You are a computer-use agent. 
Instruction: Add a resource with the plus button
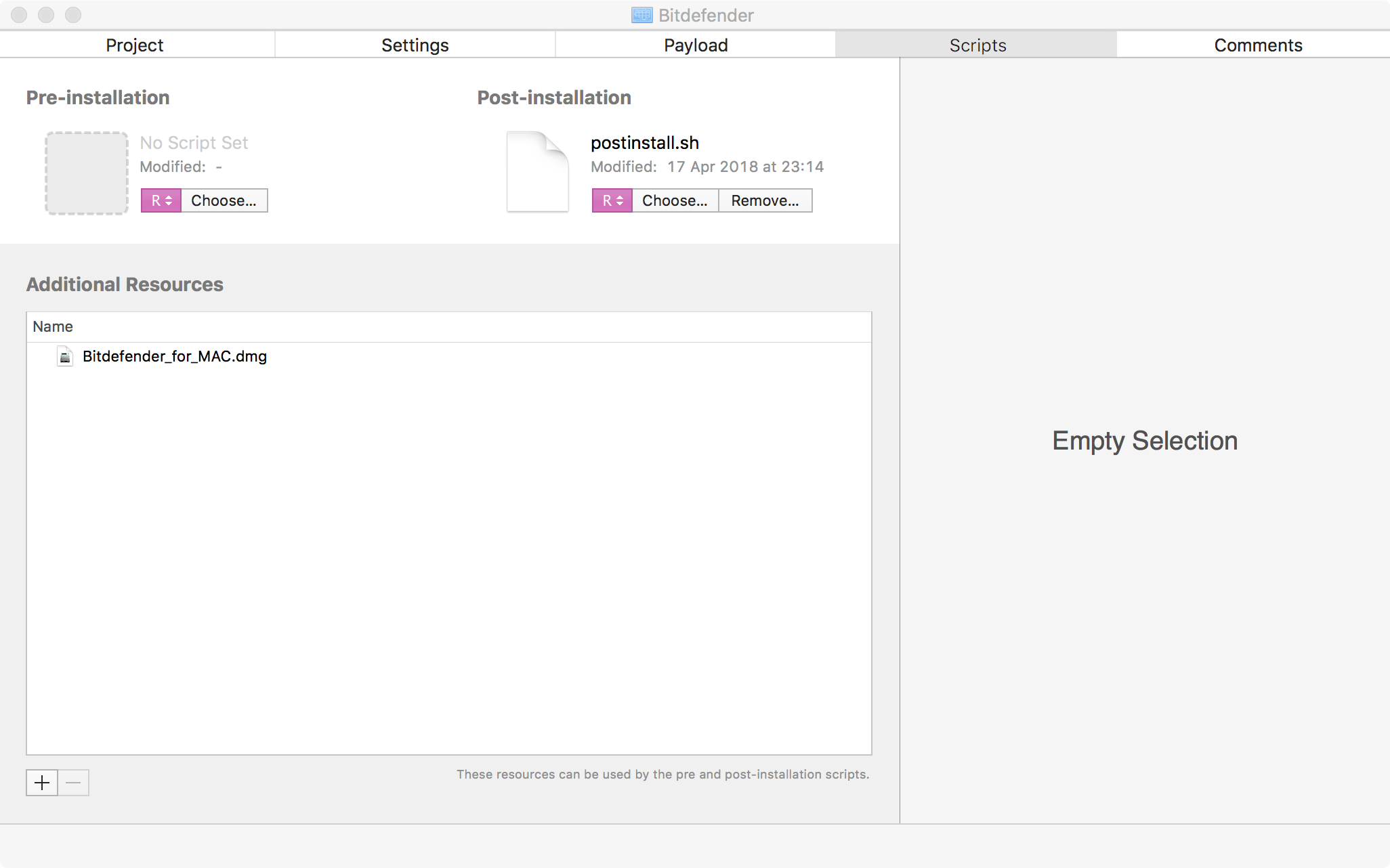42,783
